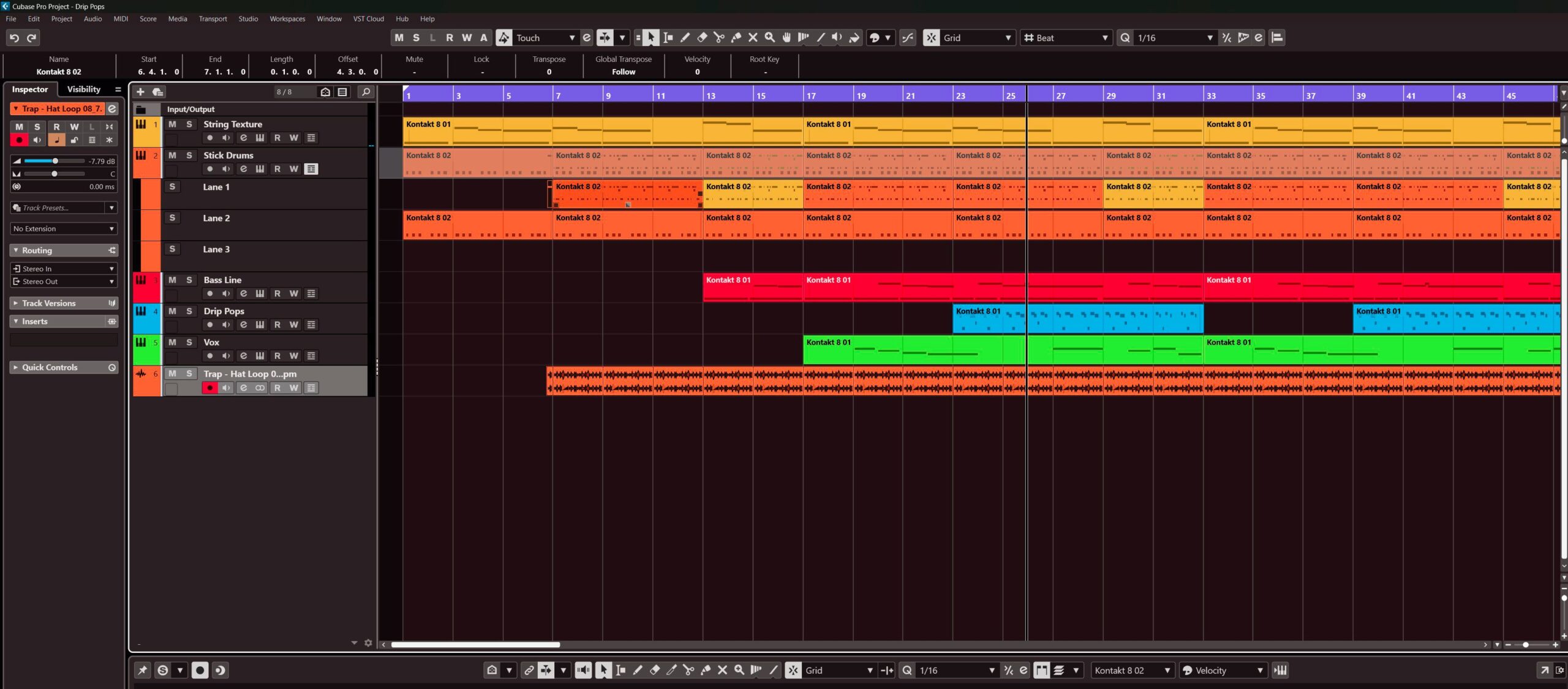Open the Beat grid type dropdown
This screenshot has width=1568, height=689.
point(1066,37)
